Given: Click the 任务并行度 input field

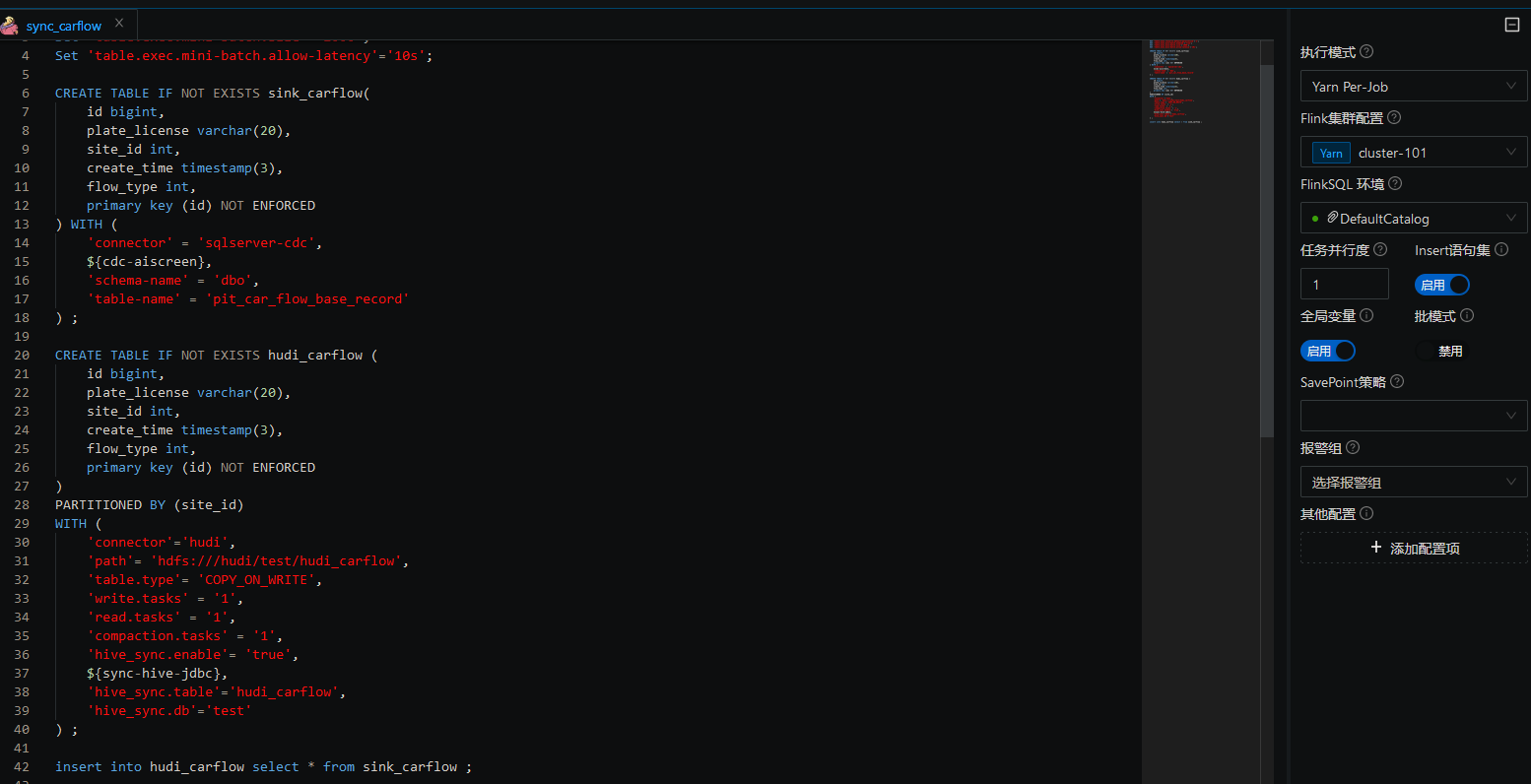Looking at the screenshot, I should pos(1344,284).
